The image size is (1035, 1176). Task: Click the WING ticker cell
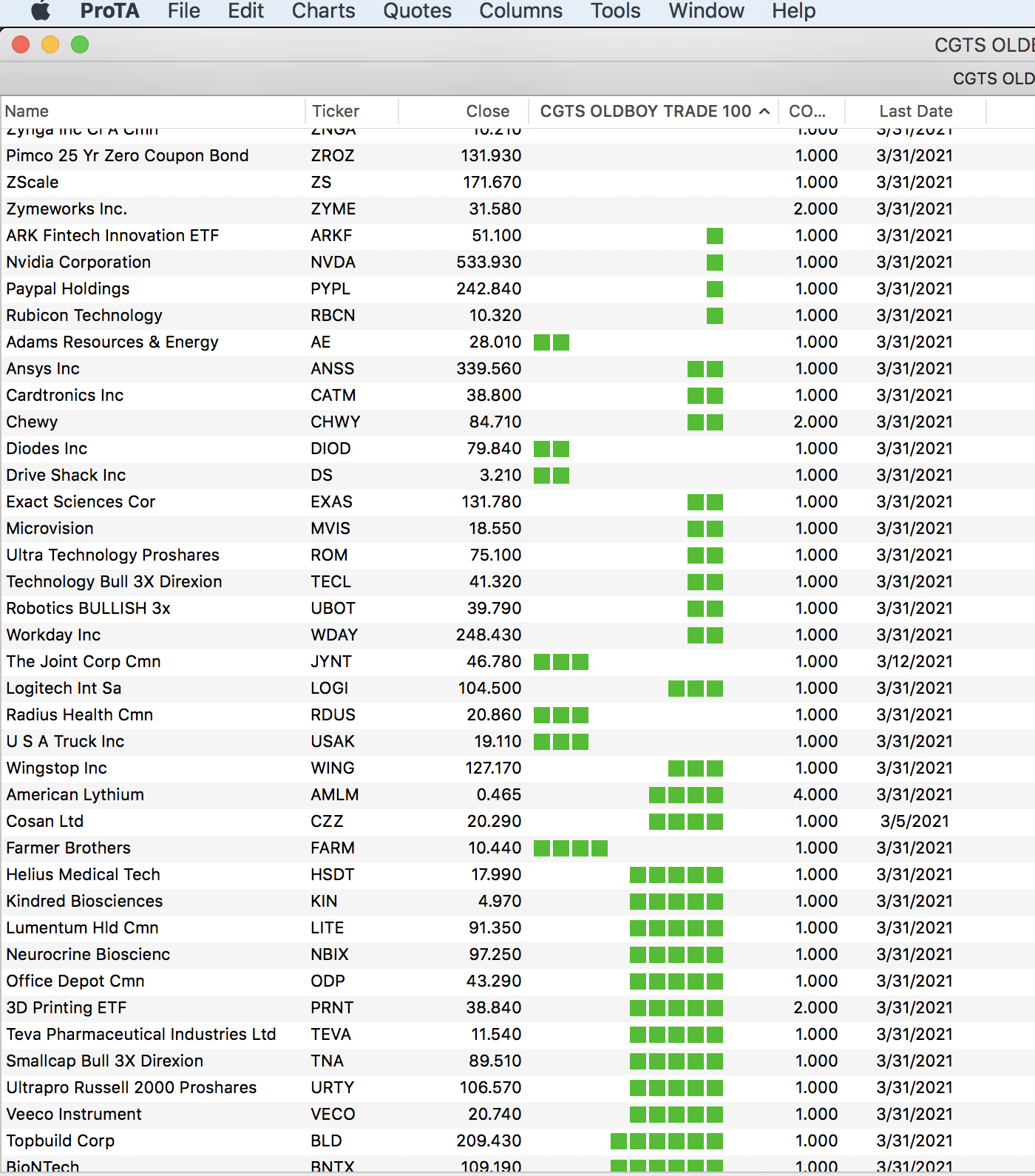click(x=333, y=768)
